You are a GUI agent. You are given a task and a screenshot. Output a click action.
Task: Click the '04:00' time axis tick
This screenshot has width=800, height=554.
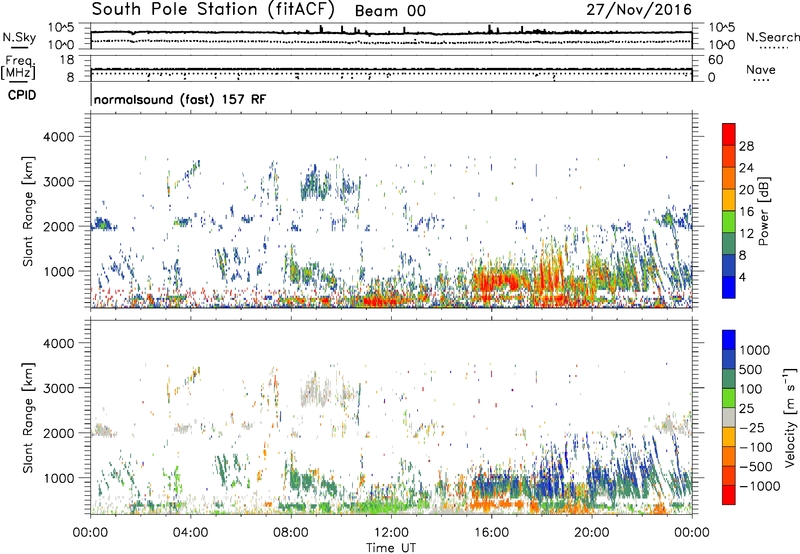(190, 533)
